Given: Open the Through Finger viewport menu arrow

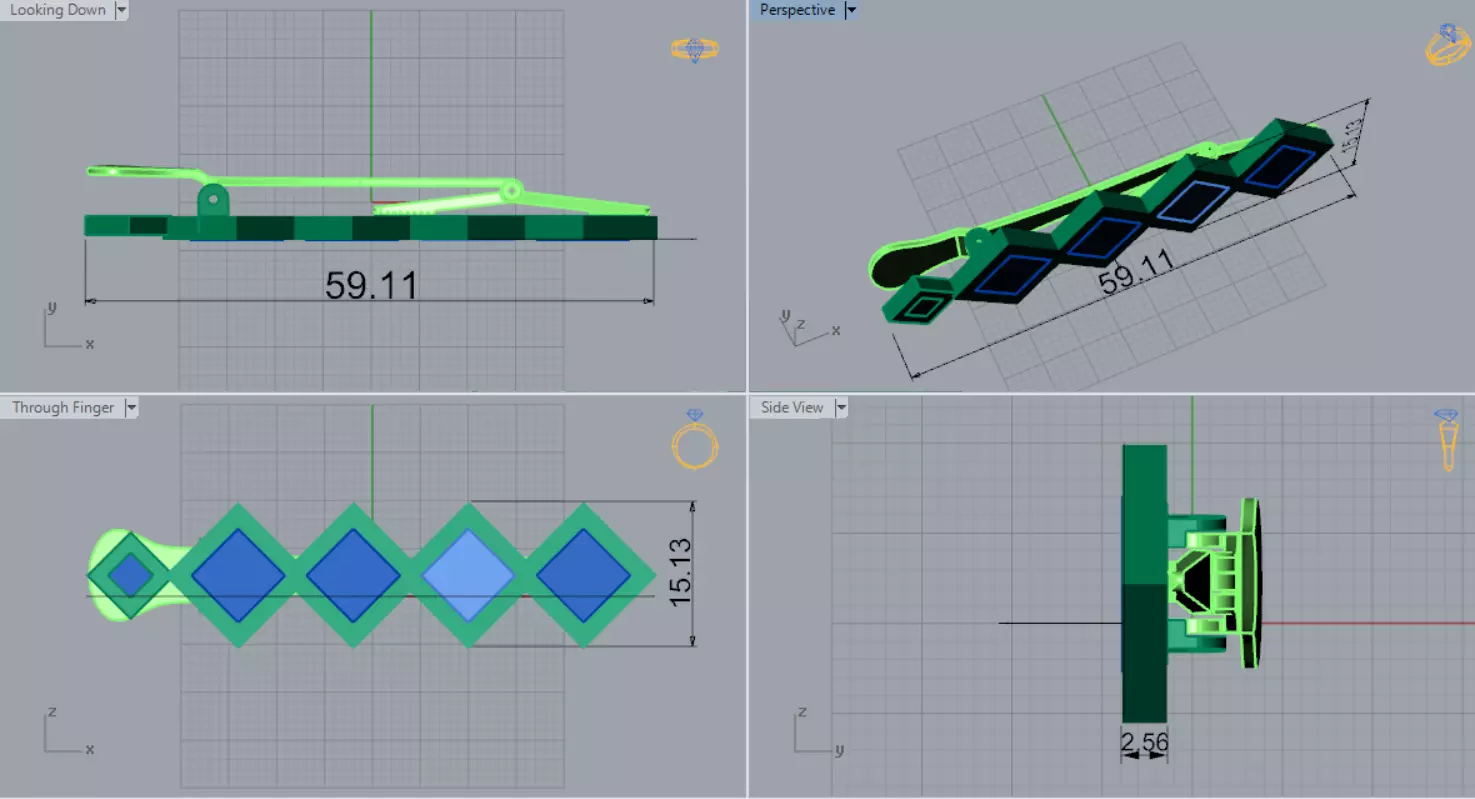Looking at the screenshot, I should (131, 408).
